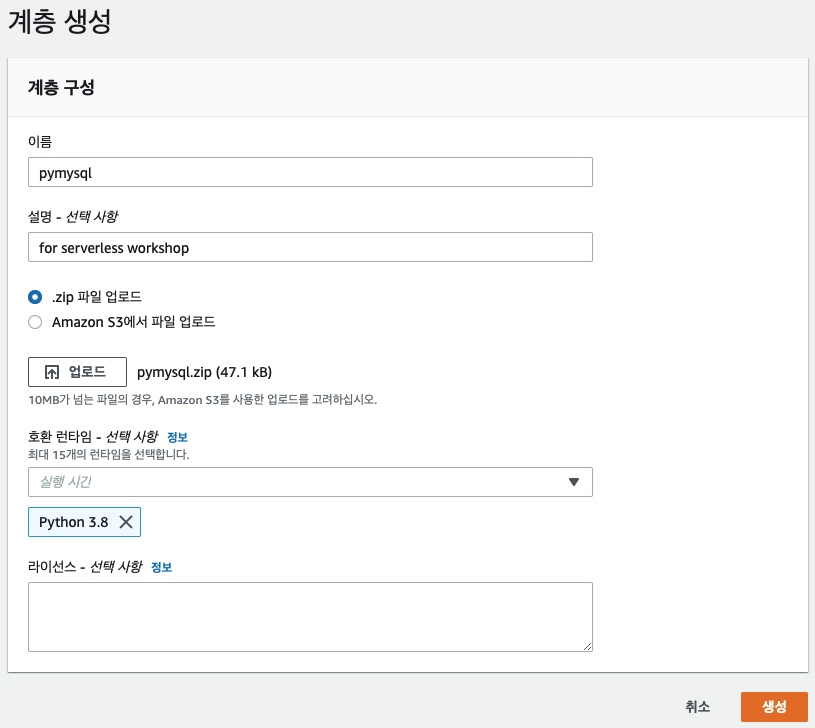The width and height of the screenshot is (815, 728).
Task: Click the 취소 button
Action: click(697, 706)
